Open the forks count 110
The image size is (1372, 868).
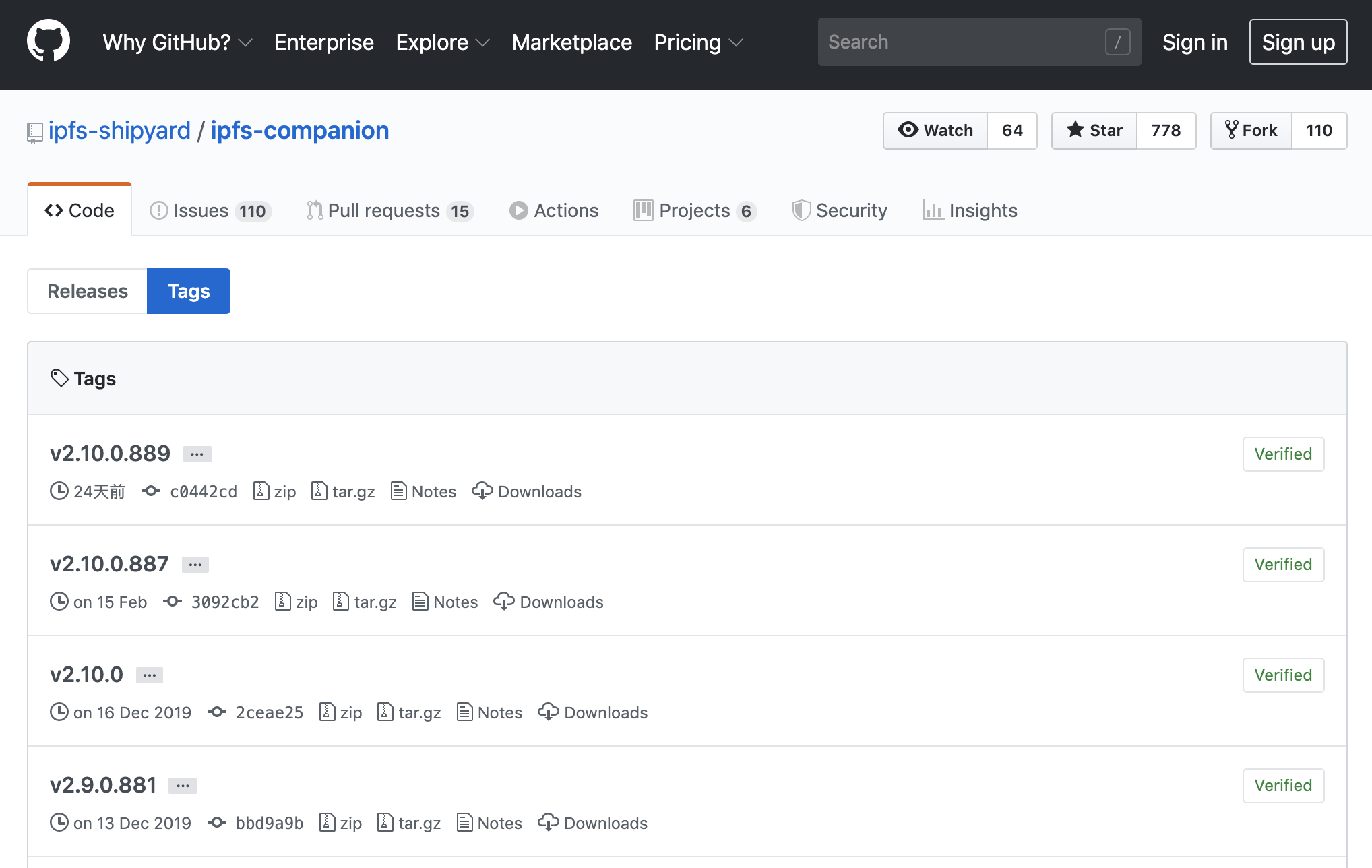[x=1319, y=130]
